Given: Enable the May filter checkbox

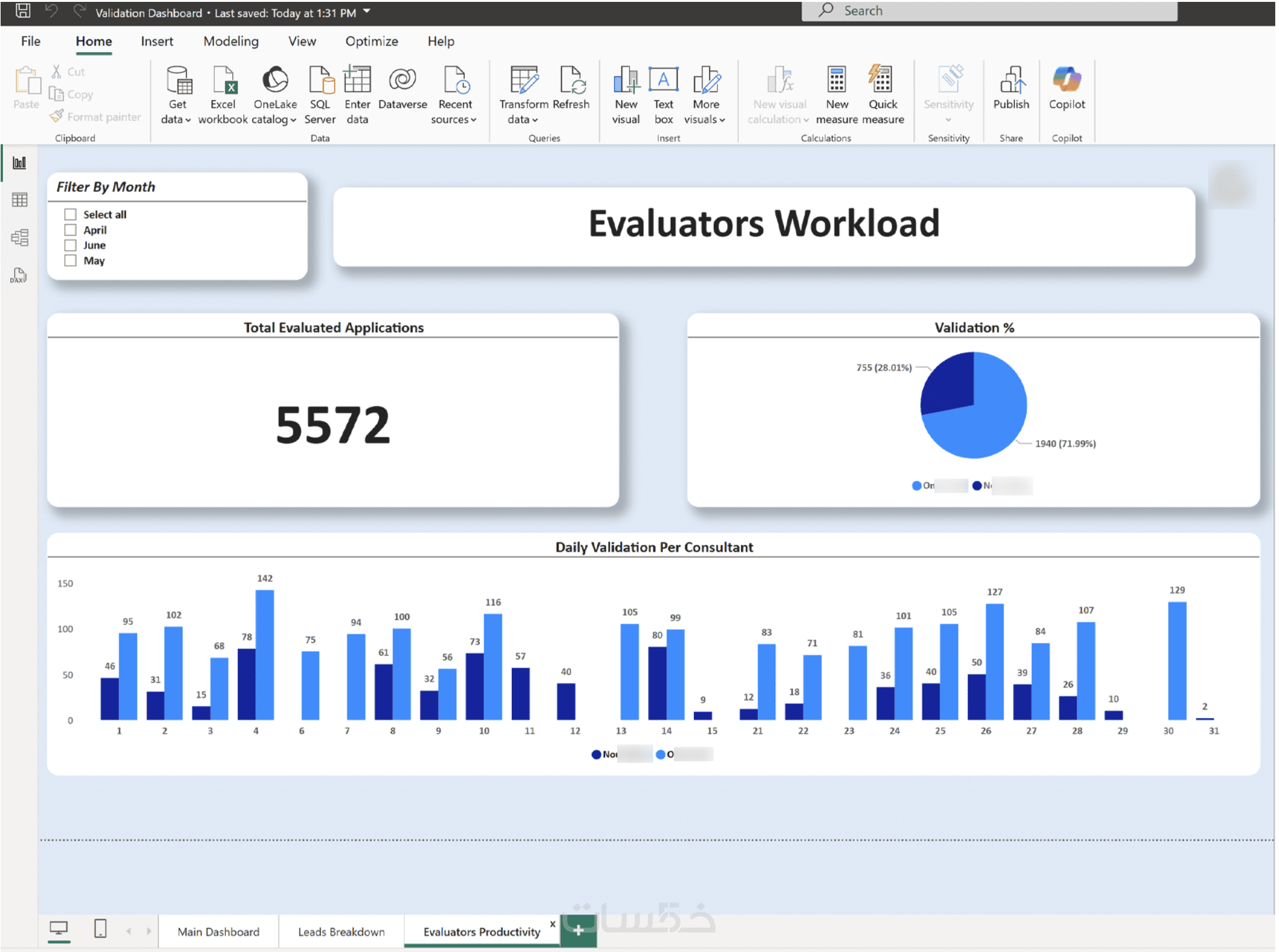Looking at the screenshot, I should tap(71, 261).
